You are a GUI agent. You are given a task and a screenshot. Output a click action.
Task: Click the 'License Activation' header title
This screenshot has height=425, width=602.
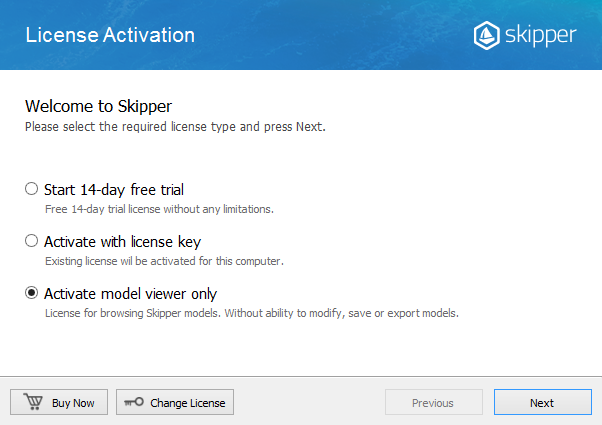coord(110,35)
